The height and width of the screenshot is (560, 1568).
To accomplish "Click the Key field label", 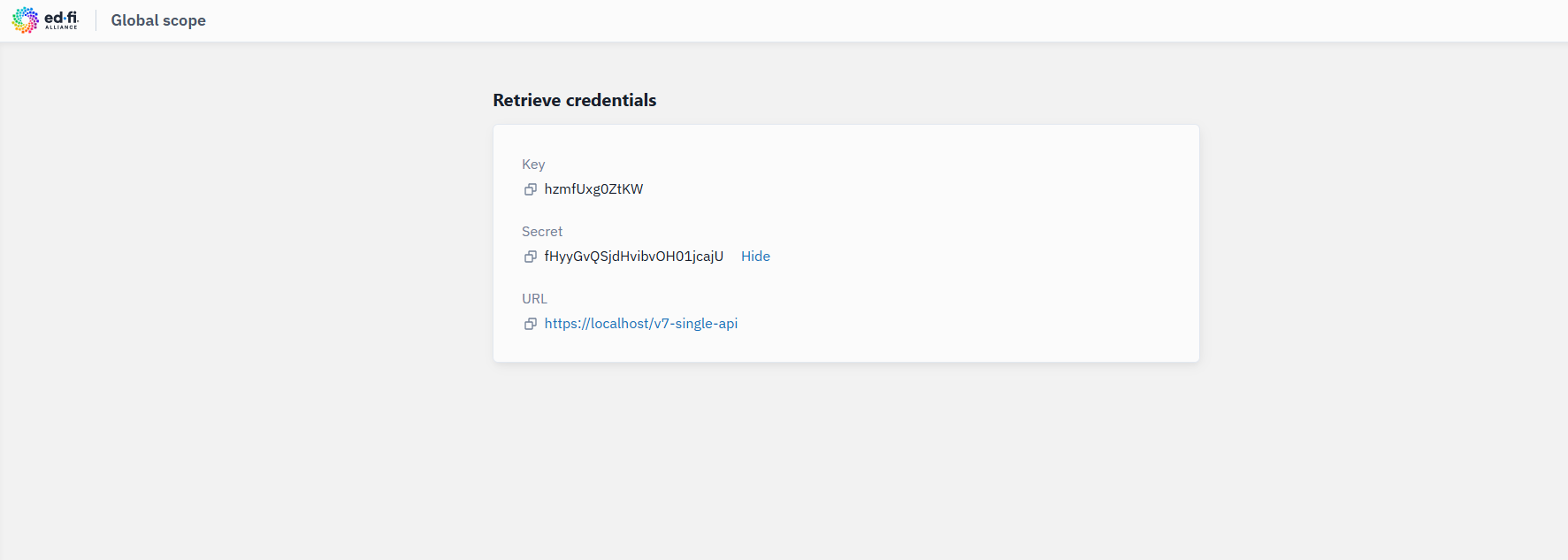I will (533, 164).
